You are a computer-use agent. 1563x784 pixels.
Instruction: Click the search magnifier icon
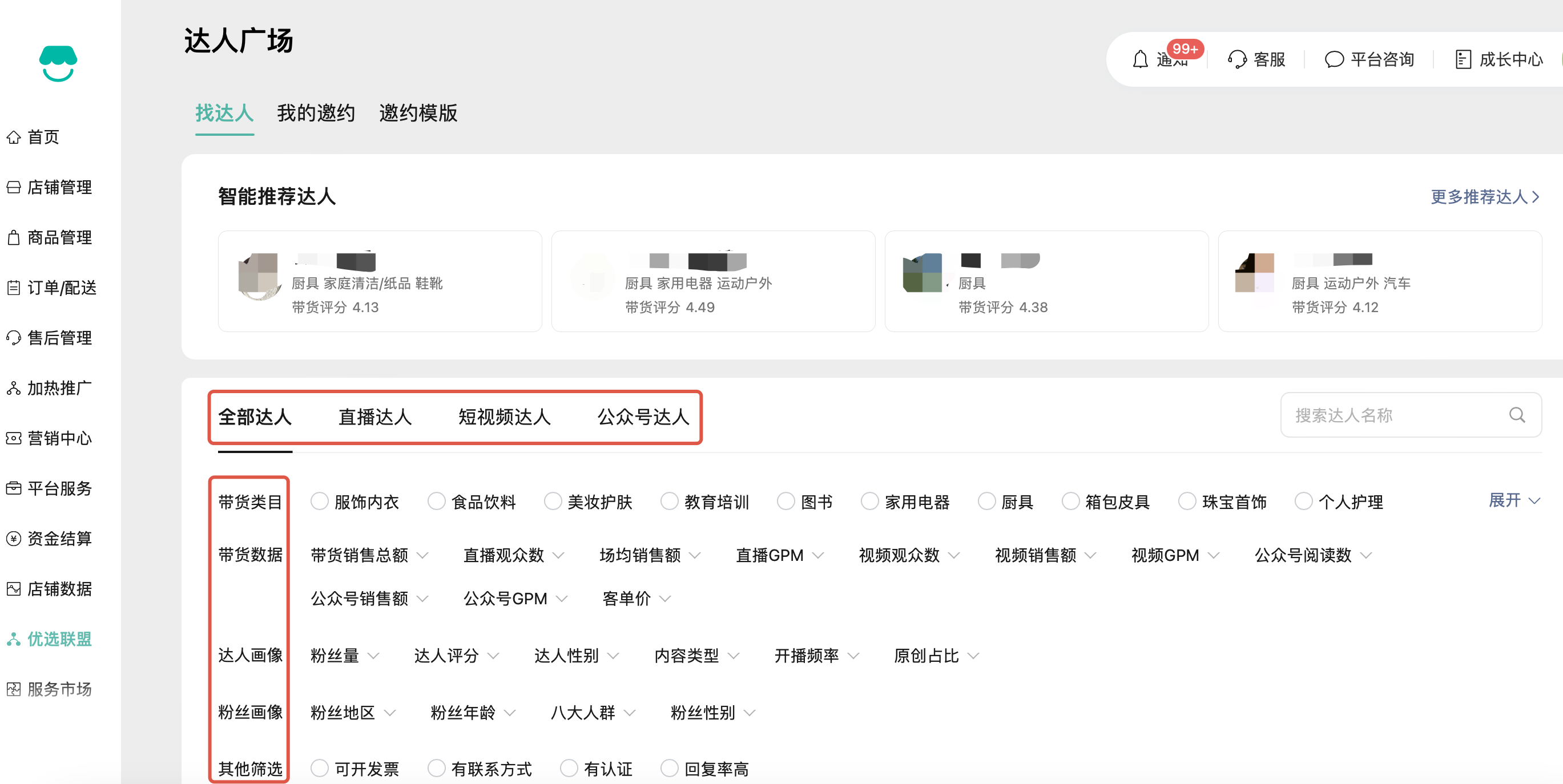tap(1516, 415)
